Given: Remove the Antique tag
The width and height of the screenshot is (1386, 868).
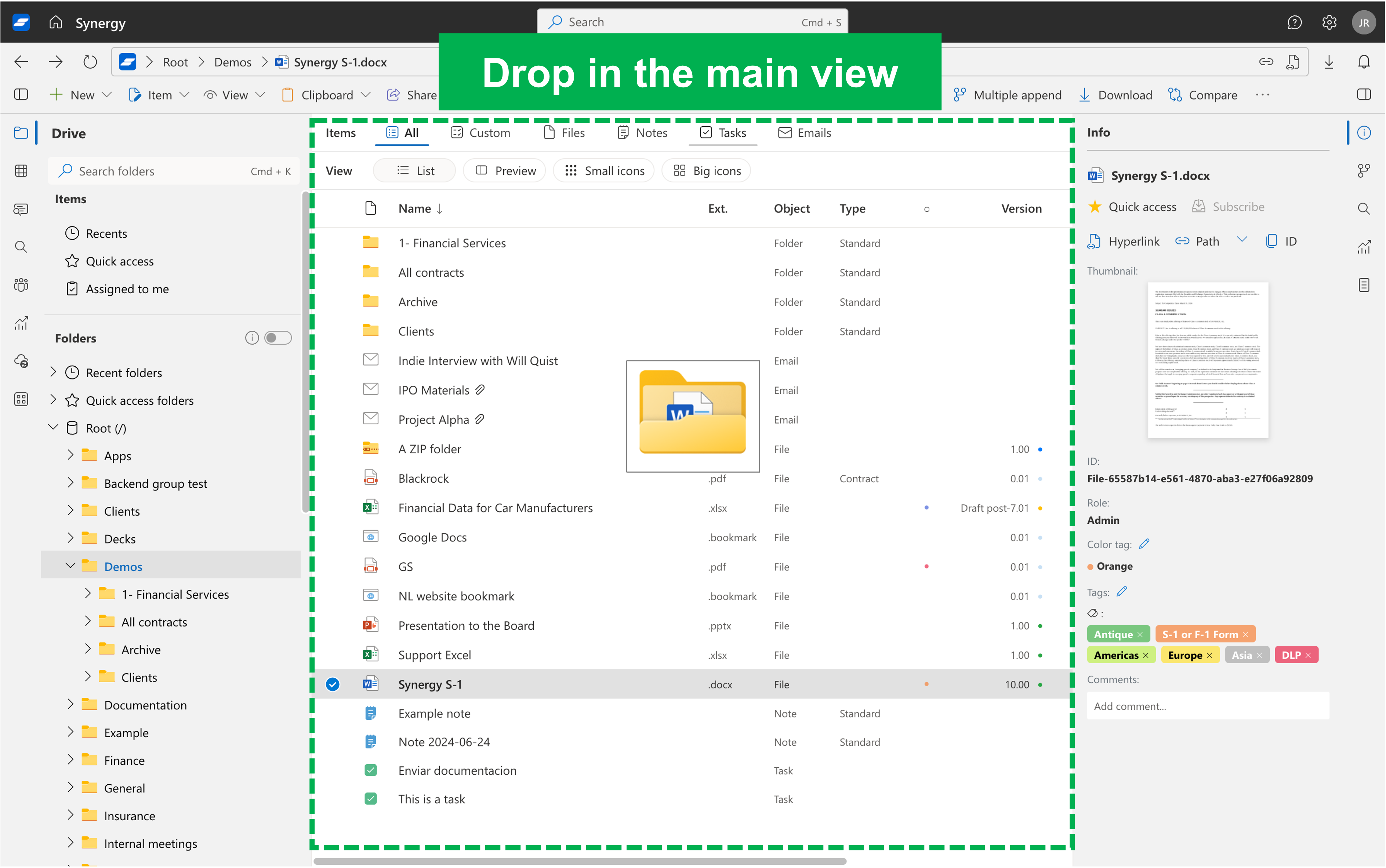Looking at the screenshot, I should 1140,634.
